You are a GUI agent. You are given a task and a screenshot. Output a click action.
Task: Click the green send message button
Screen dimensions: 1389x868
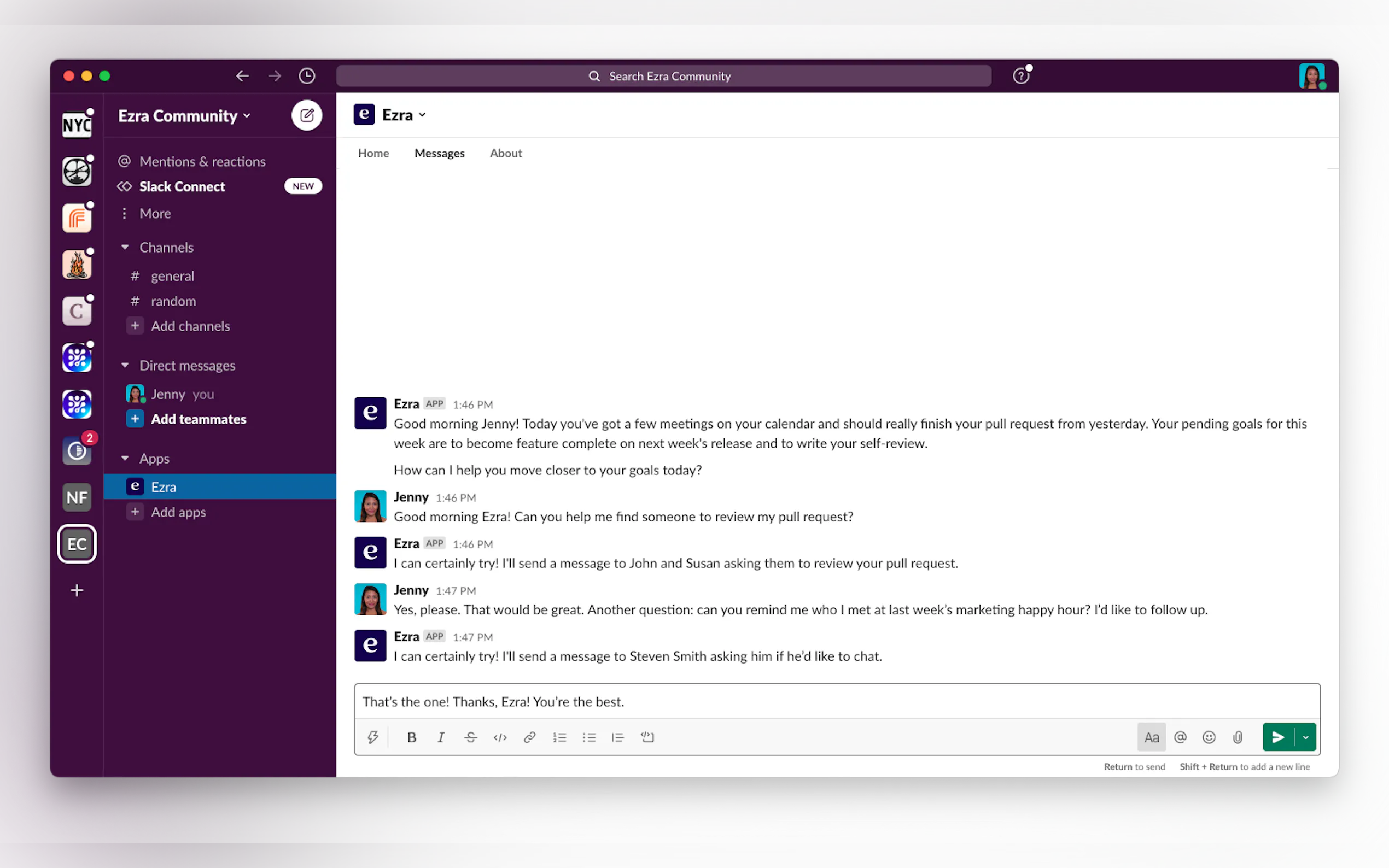(x=1277, y=737)
